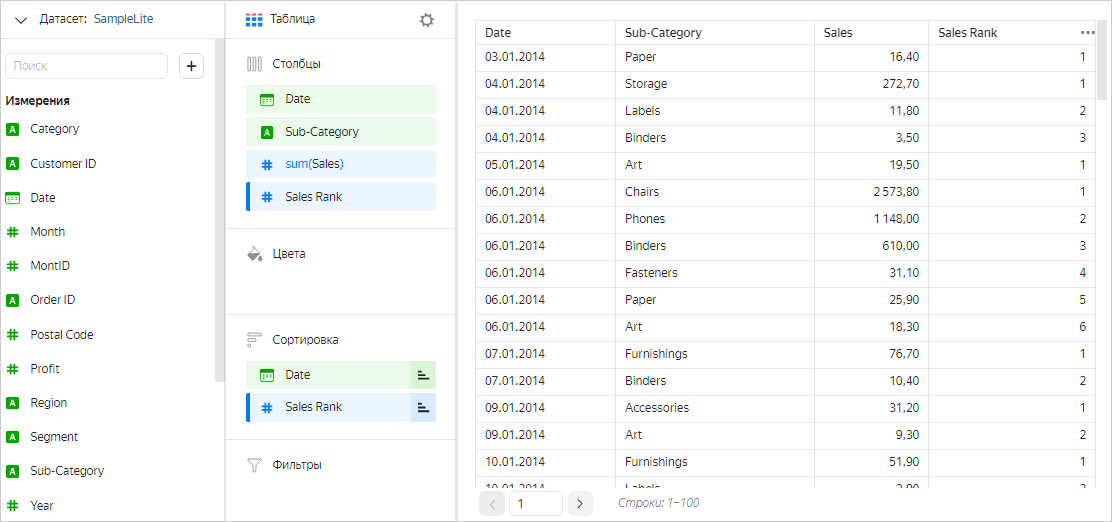Toggle sort direction for Date

click(x=423, y=375)
